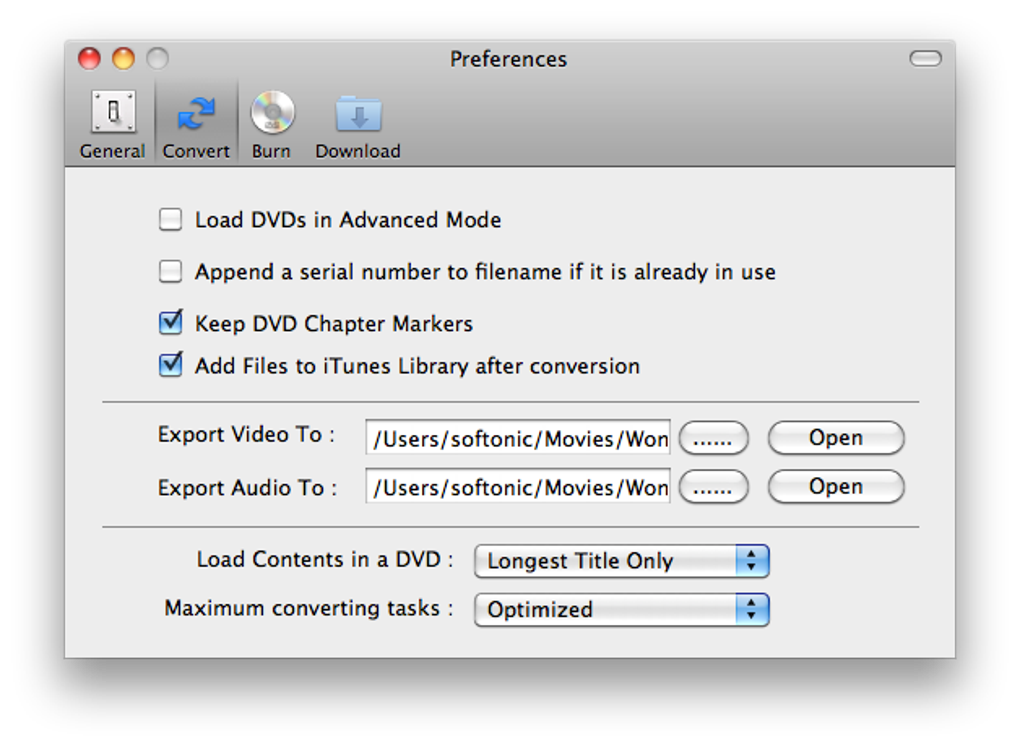
Task: Open the Export Video folder
Action: 836,438
